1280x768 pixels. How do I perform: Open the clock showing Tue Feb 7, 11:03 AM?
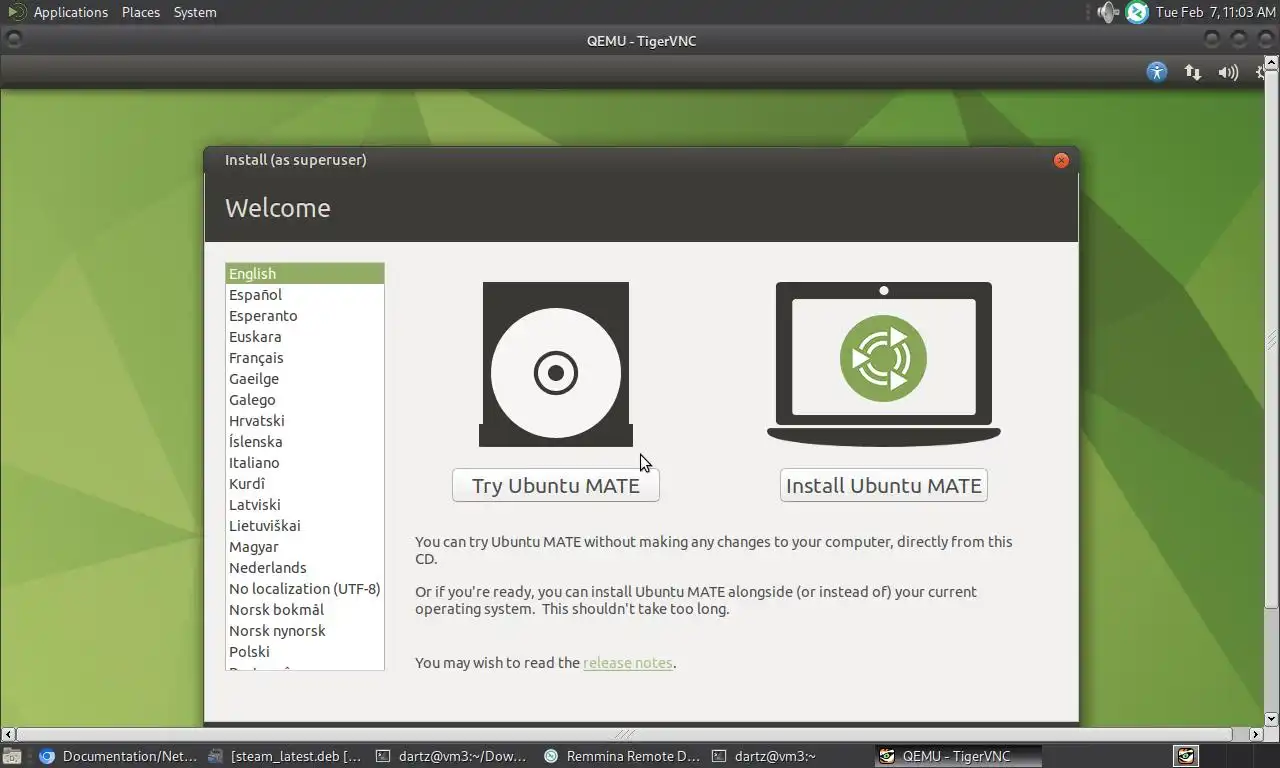coord(1214,12)
